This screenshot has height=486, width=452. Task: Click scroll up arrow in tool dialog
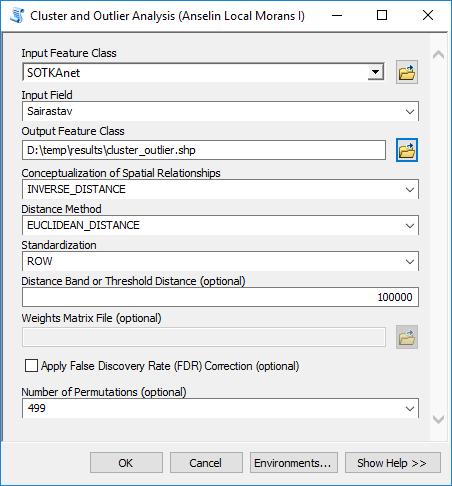[438, 54]
